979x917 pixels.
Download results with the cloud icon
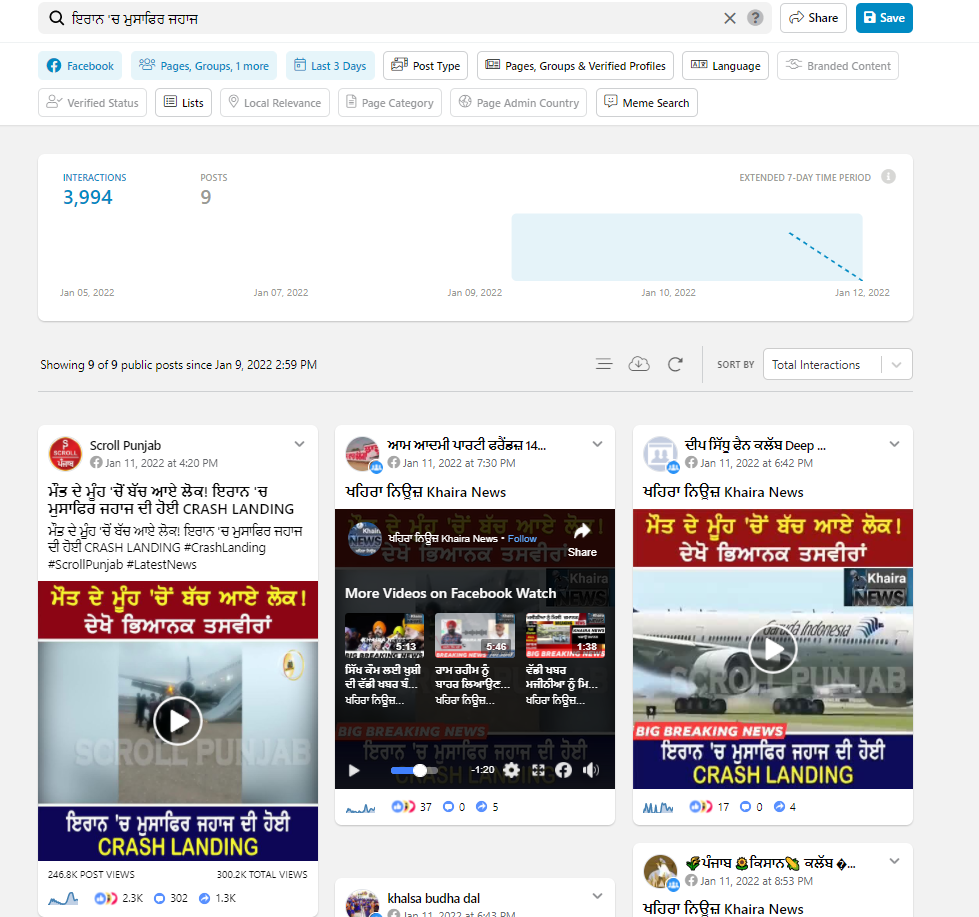[639, 364]
